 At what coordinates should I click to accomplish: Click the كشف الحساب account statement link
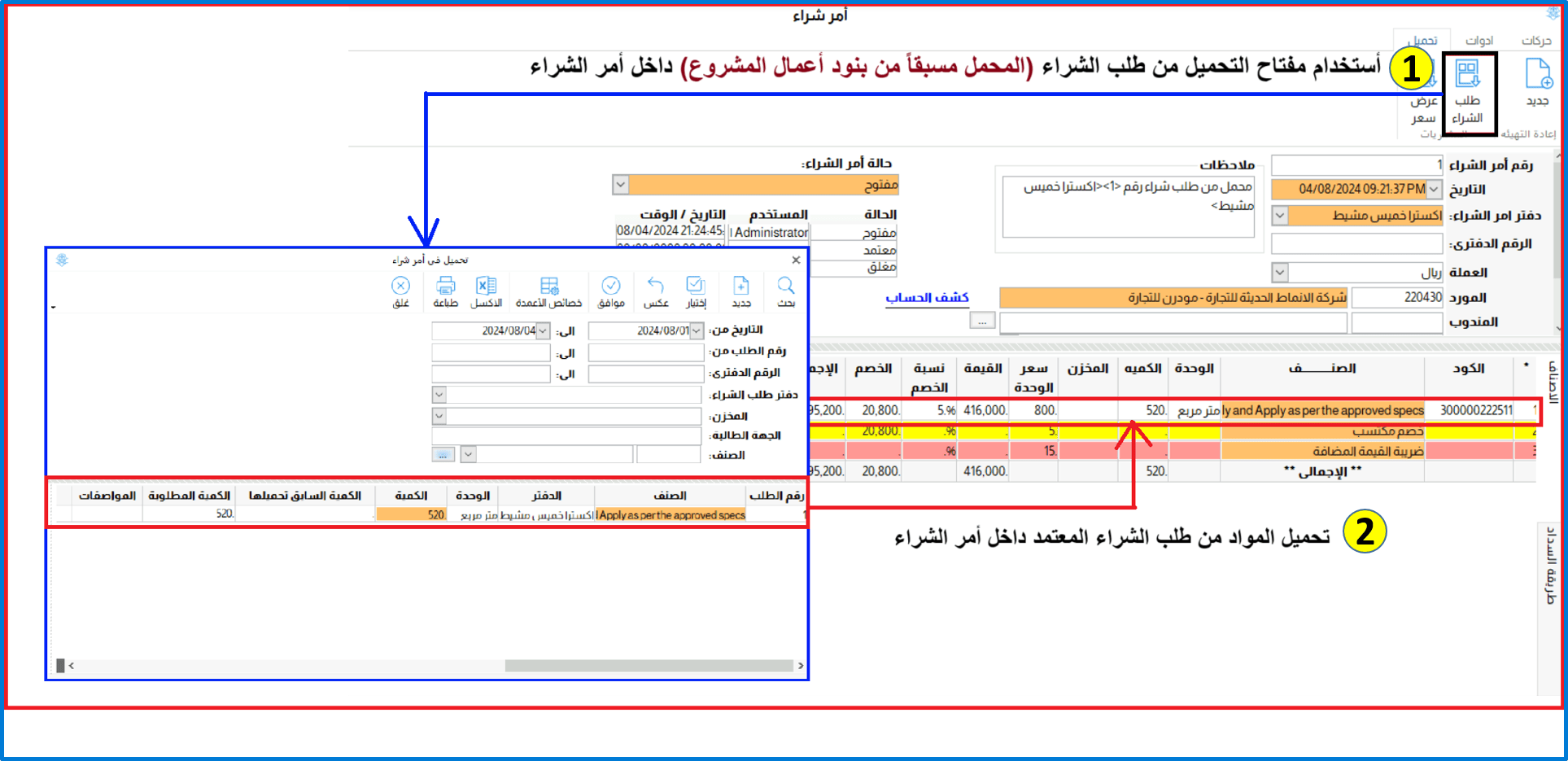tap(927, 297)
